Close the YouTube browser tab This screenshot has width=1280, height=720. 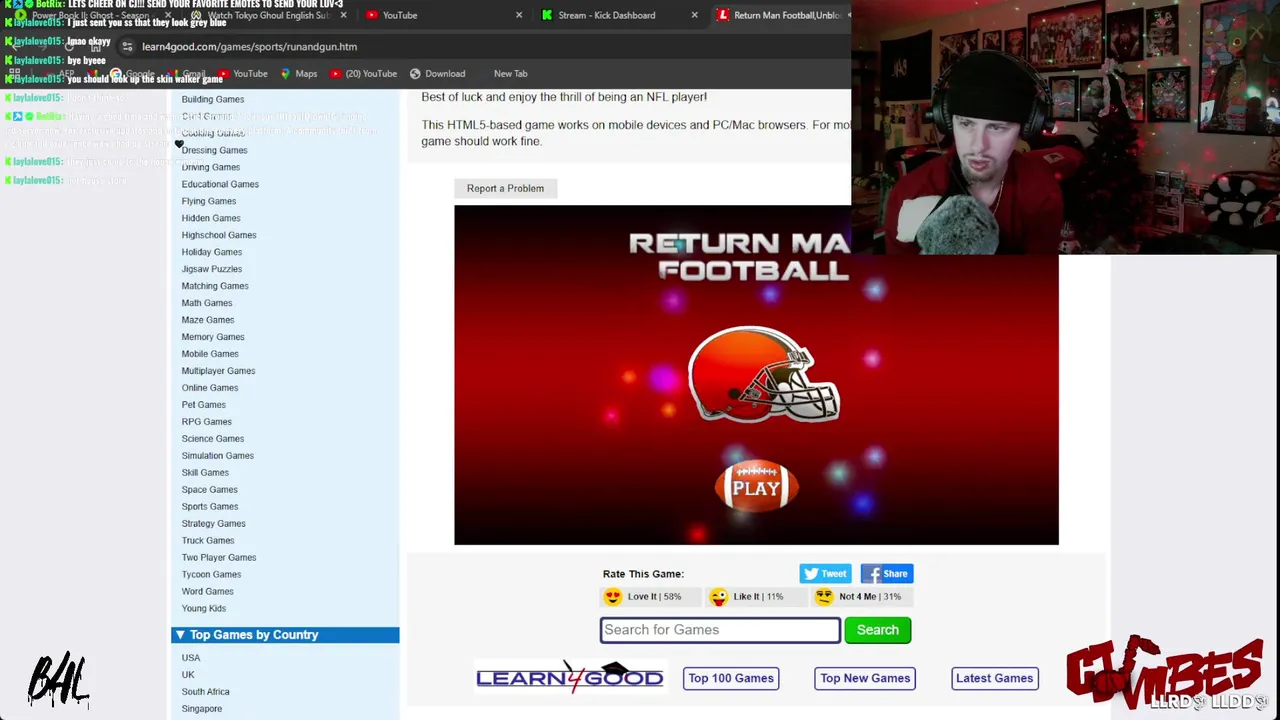[x=519, y=15]
